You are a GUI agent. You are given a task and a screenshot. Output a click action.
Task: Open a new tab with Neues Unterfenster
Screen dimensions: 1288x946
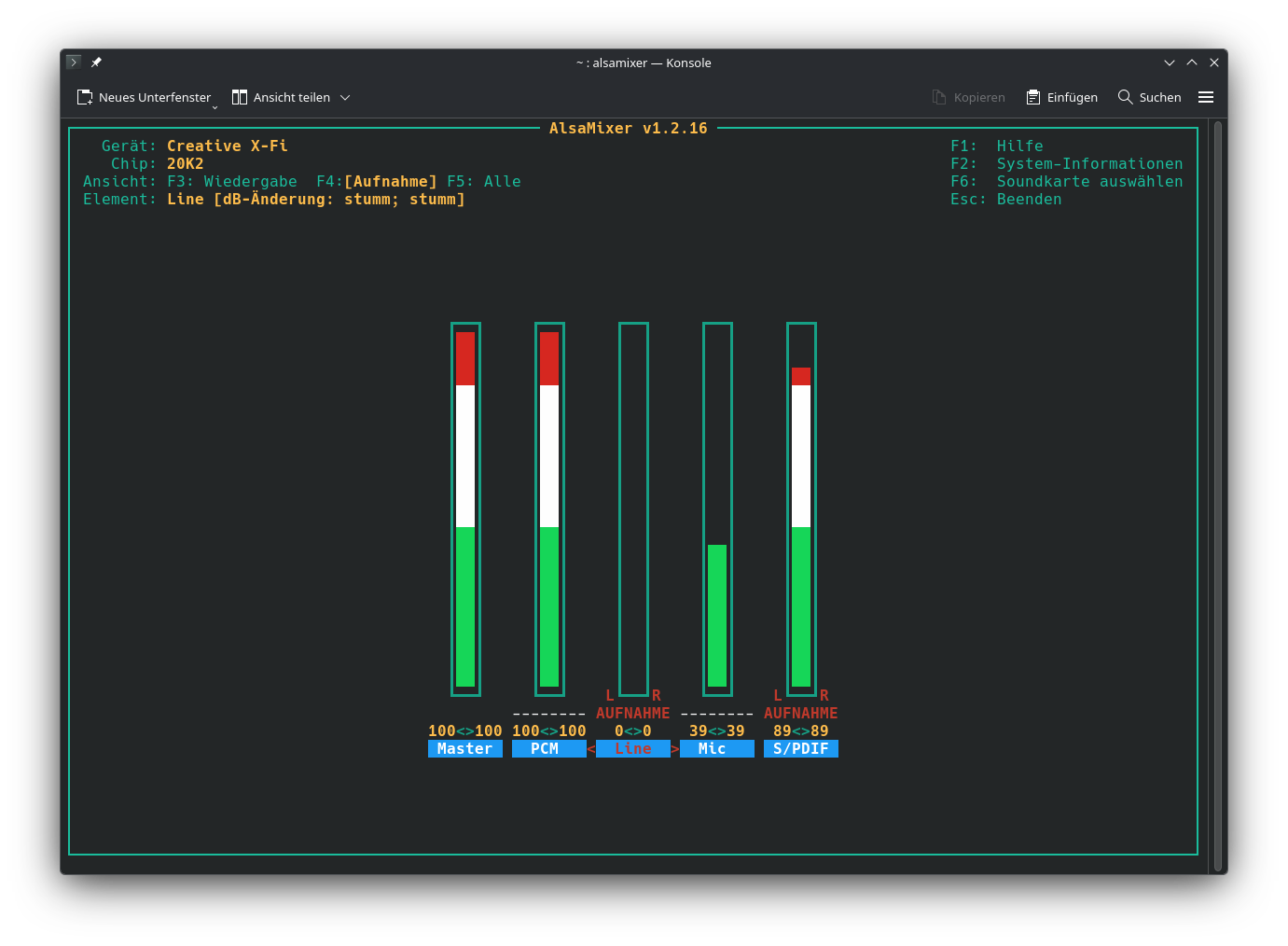click(144, 97)
